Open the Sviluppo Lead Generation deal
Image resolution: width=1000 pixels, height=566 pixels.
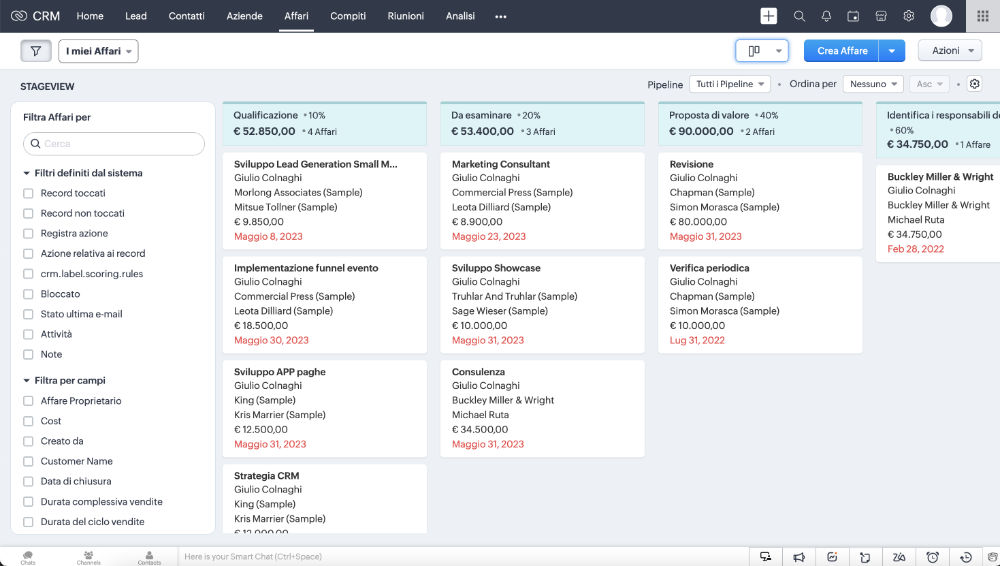(x=316, y=164)
